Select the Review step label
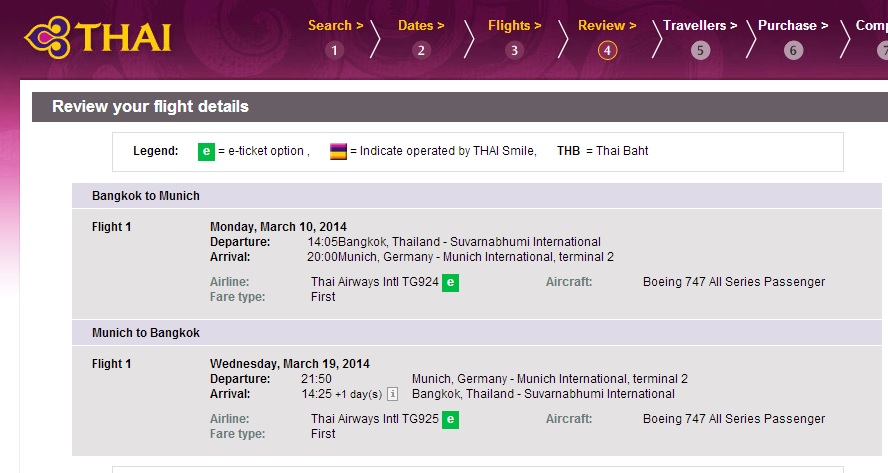Image resolution: width=888 pixels, height=473 pixels. [607, 26]
